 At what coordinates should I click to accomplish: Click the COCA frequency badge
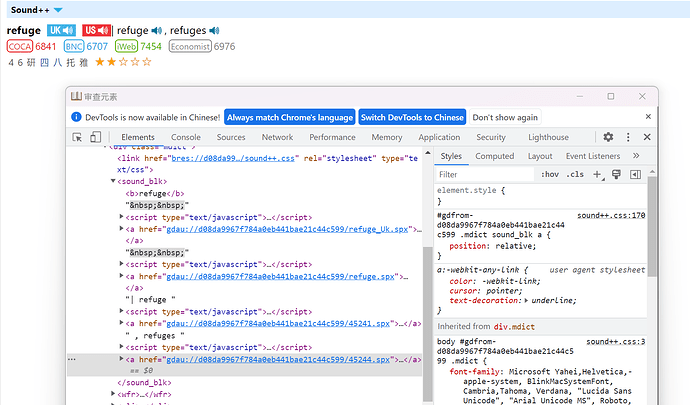coord(20,46)
